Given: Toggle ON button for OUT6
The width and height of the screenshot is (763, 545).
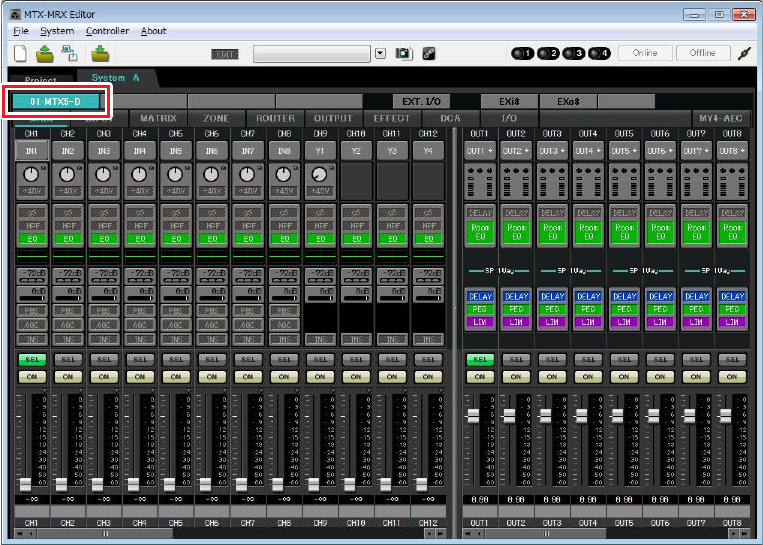Looking at the screenshot, I should point(660,377).
